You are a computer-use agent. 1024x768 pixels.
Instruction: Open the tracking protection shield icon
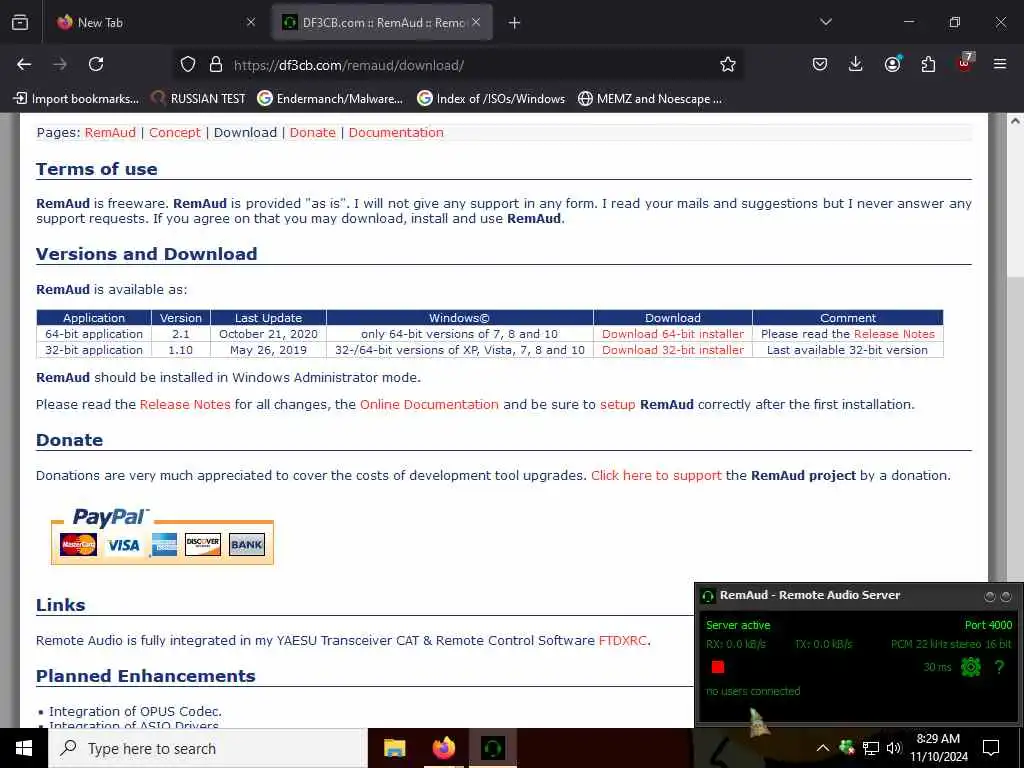[188, 64]
